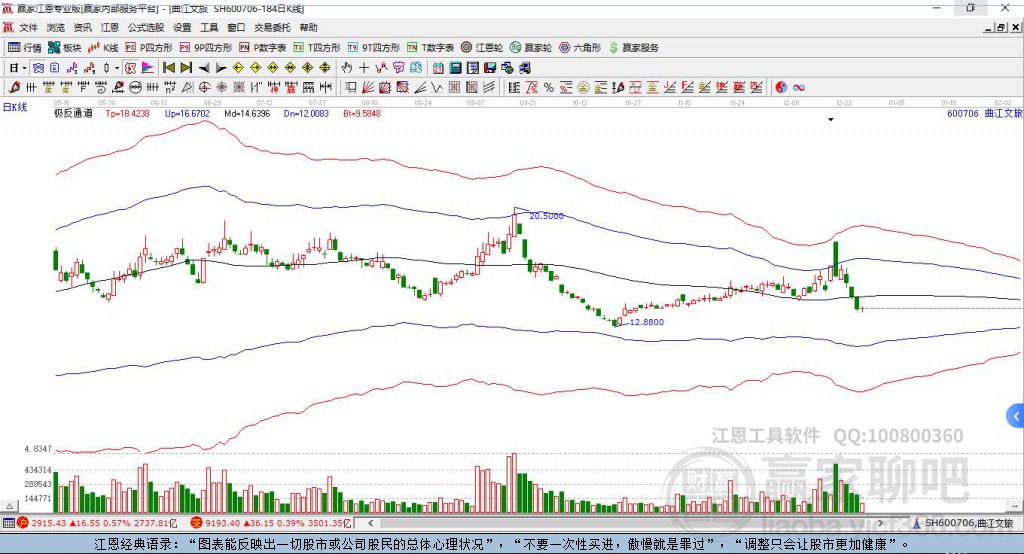This screenshot has width=1024, height=554.
Task: Click the 12.8800 low price marker
Action: click(647, 321)
